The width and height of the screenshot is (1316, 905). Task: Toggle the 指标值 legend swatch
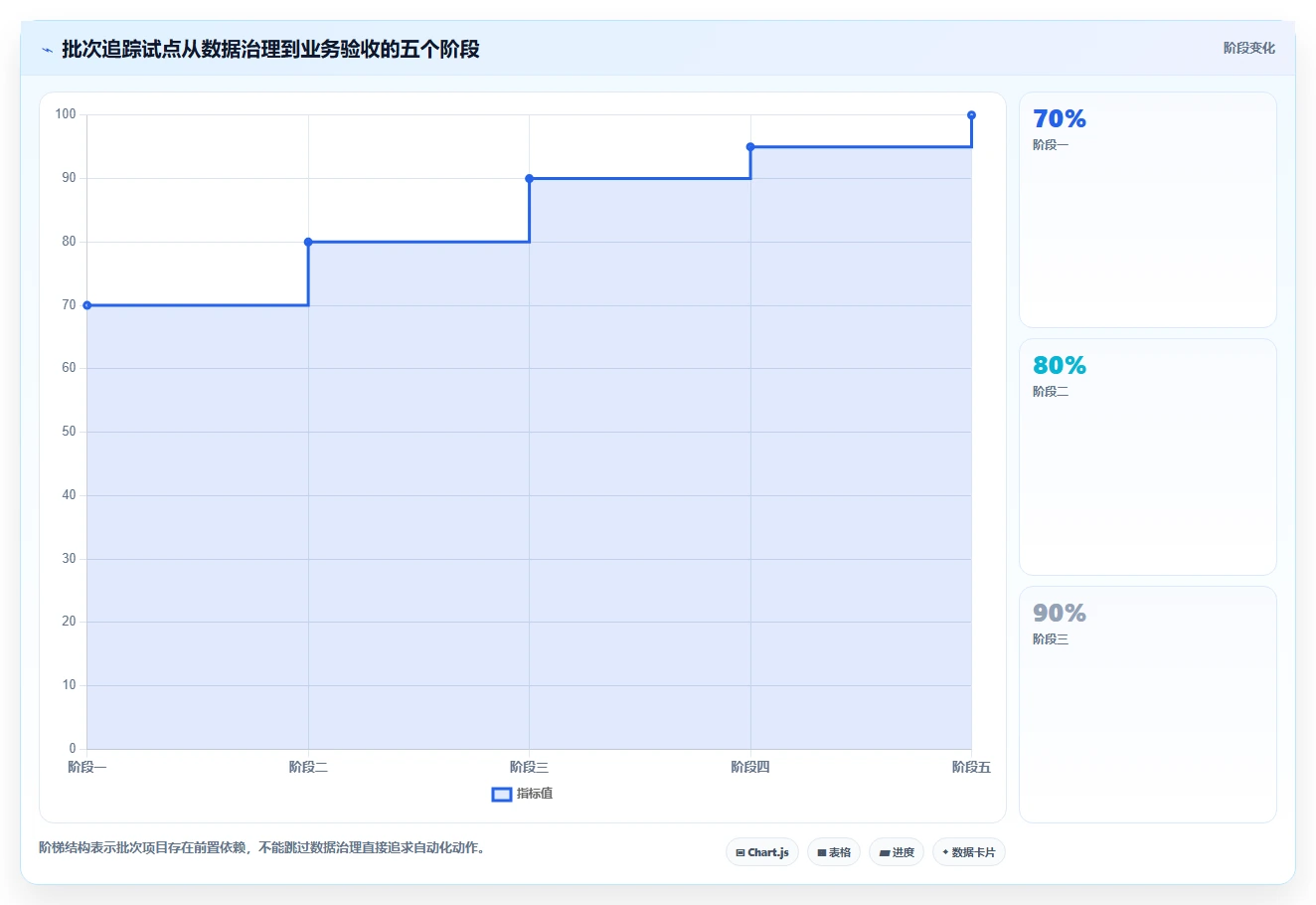[x=502, y=794]
